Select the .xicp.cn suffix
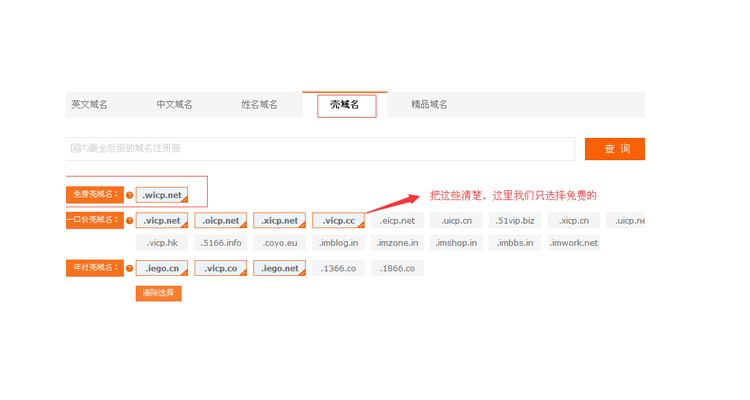The image size is (750, 400). click(x=574, y=221)
